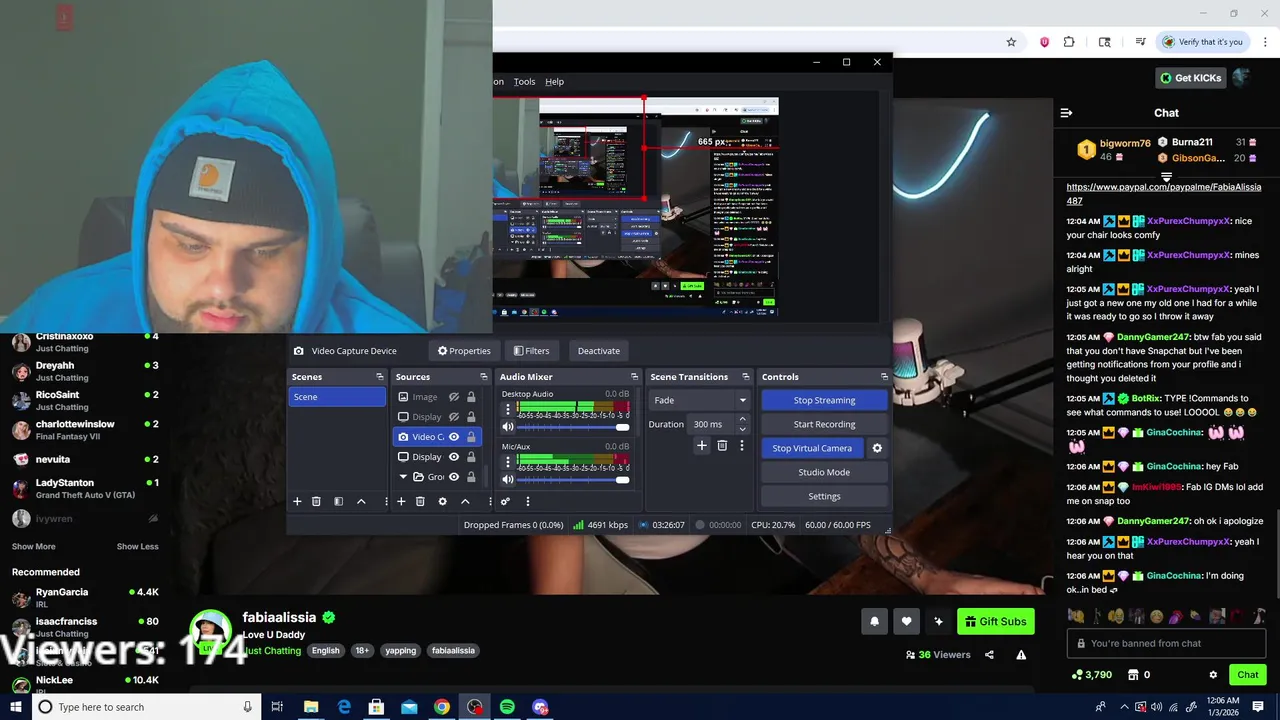Unlock the Image source lock
Screen dimensions: 1280x720
pyautogui.click(x=471, y=397)
